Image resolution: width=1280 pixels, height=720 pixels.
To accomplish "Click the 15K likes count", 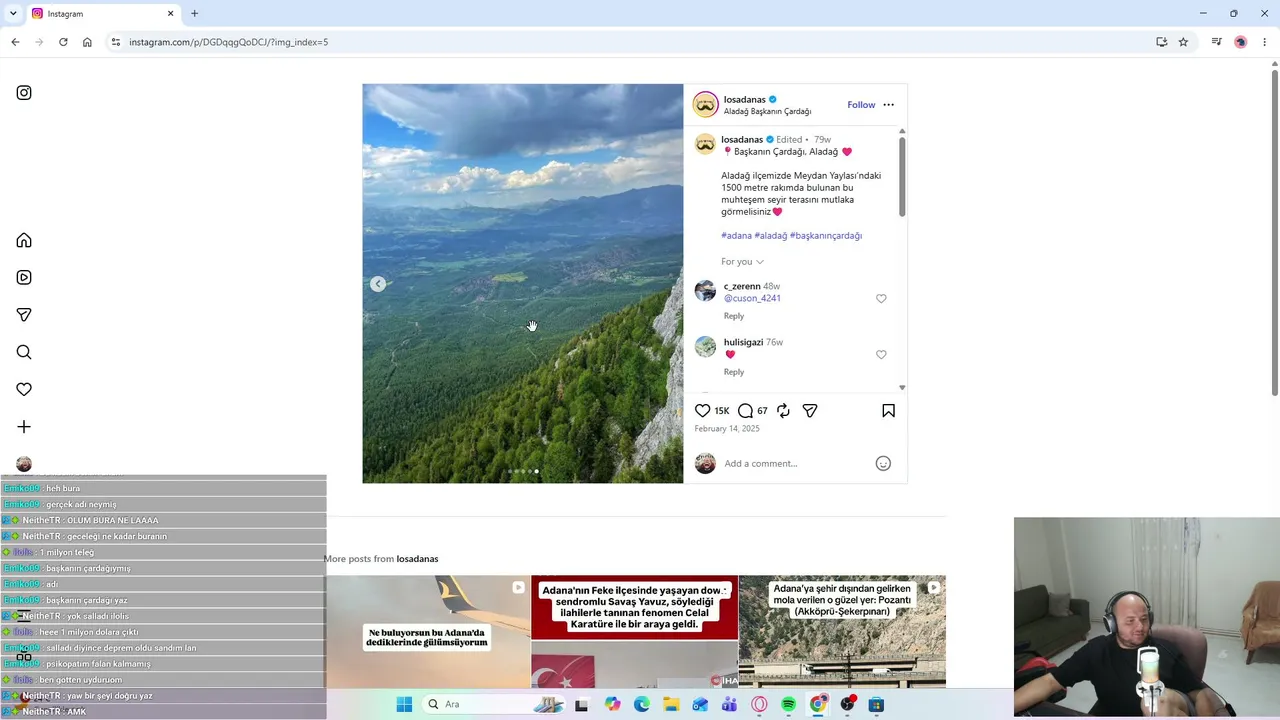I will [x=722, y=411].
